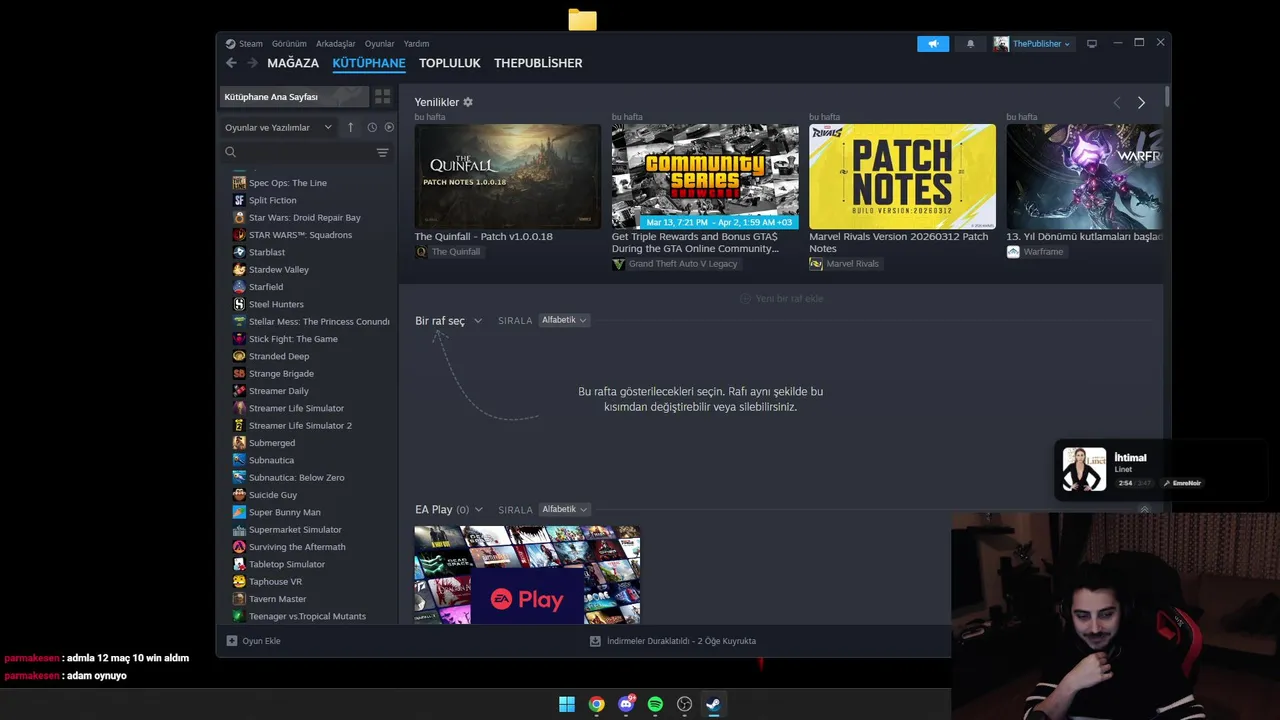Open the Görünüm menu
The image size is (1280, 720).
coord(289,44)
